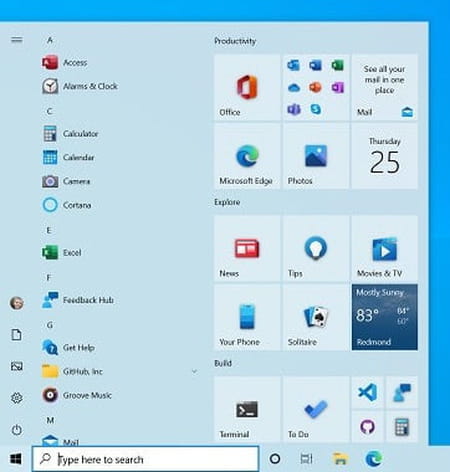The height and width of the screenshot is (472, 450).
Task: Open the Tips tile
Action: pyautogui.click(x=316, y=248)
